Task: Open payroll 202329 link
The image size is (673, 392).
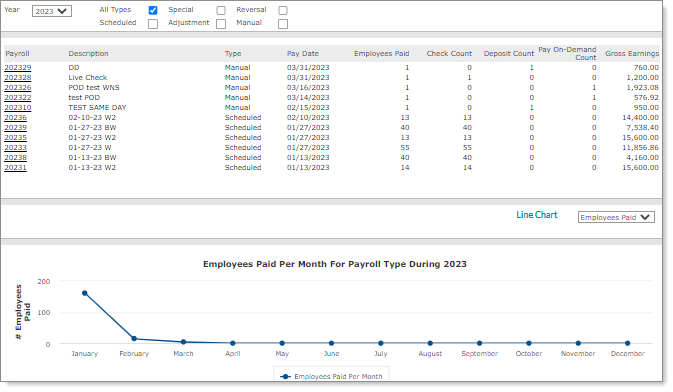Action: 18,68
